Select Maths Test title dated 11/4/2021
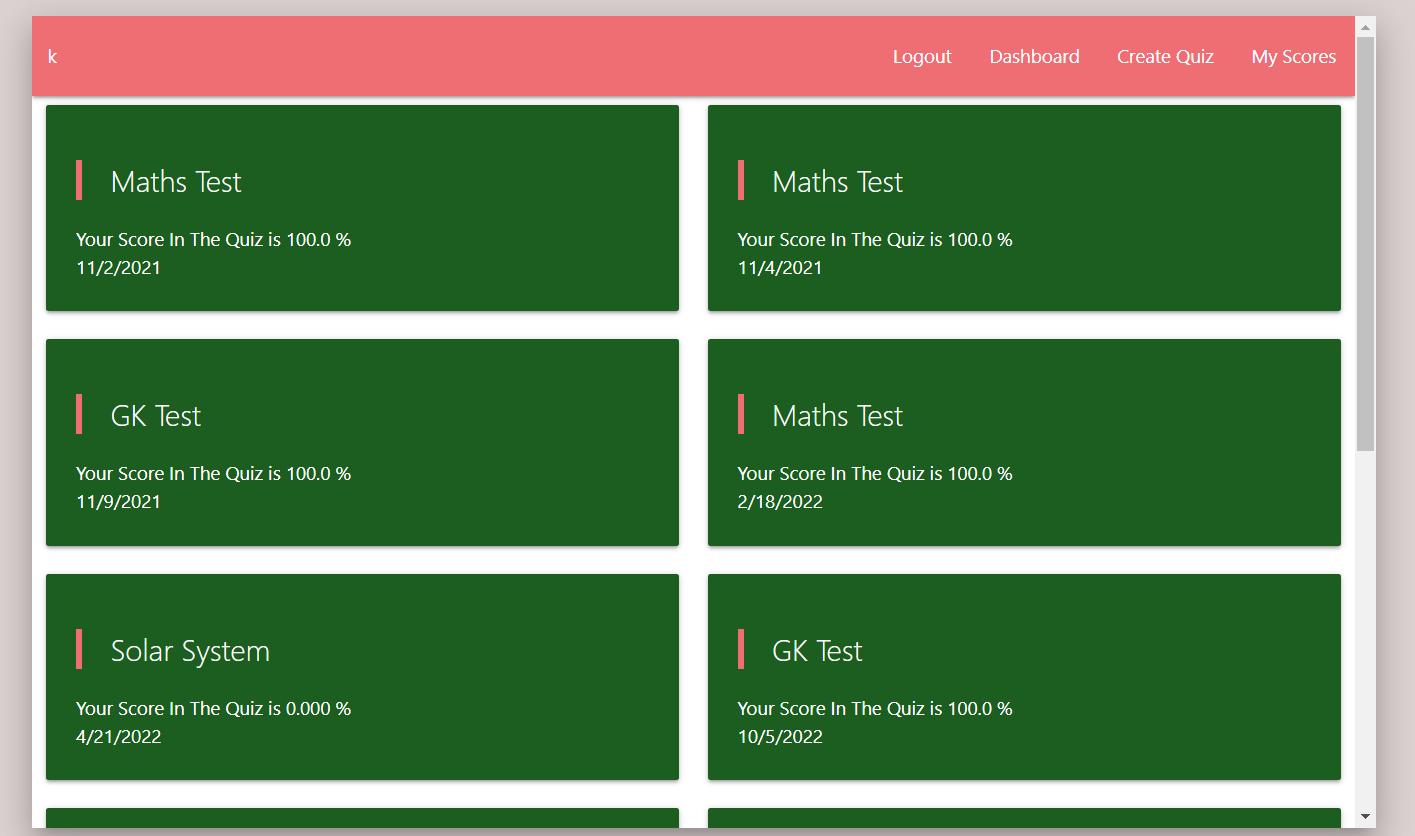The width and height of the screenshot is (1415, 836). pyautogui.click(x=837, y=182)
